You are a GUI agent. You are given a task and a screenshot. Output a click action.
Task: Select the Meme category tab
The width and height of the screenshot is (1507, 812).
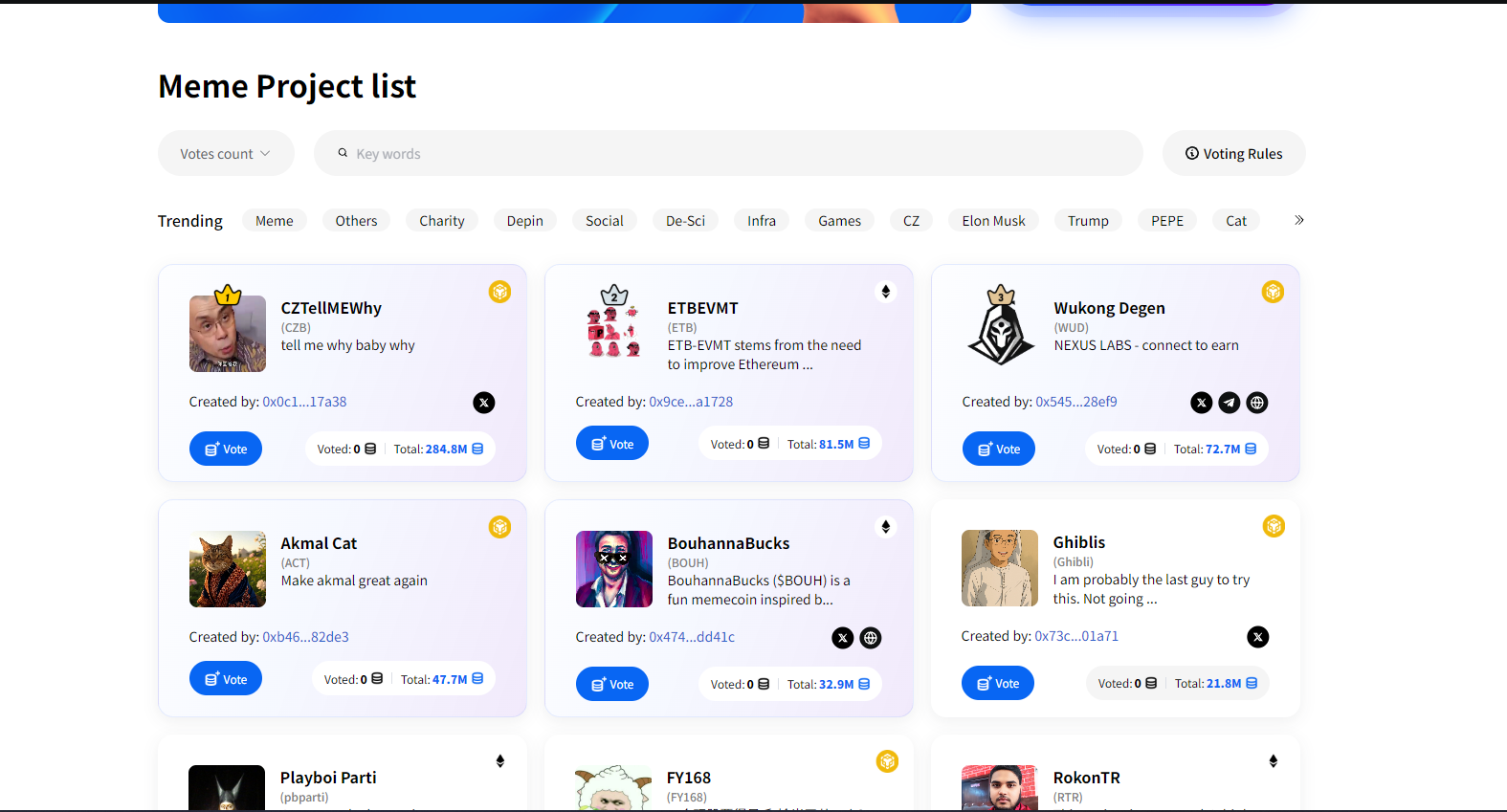click(275, 221)
